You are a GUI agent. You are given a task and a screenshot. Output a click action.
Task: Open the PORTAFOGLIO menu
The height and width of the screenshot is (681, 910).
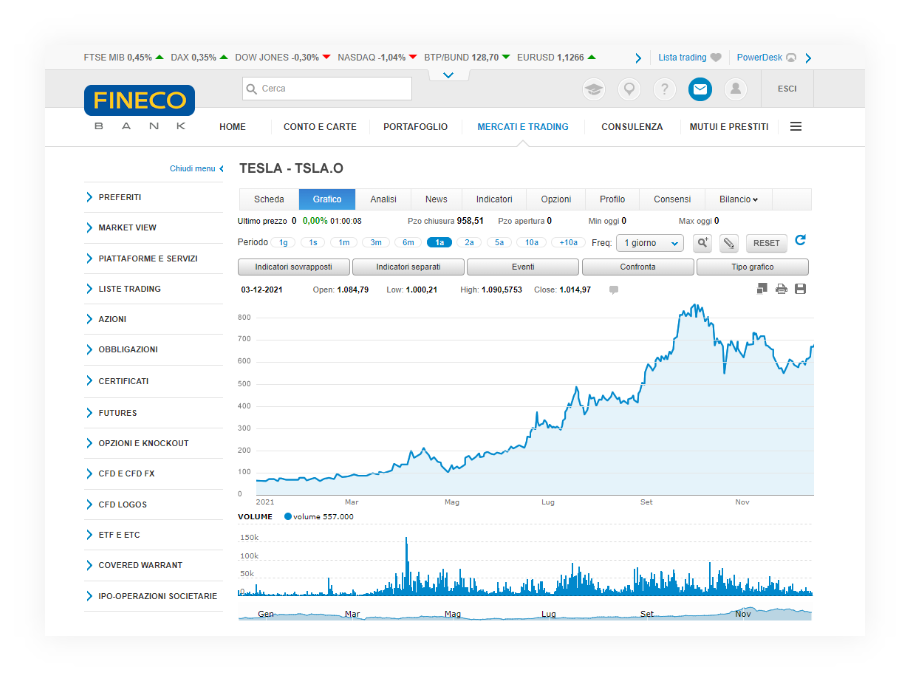pos(416,127)
